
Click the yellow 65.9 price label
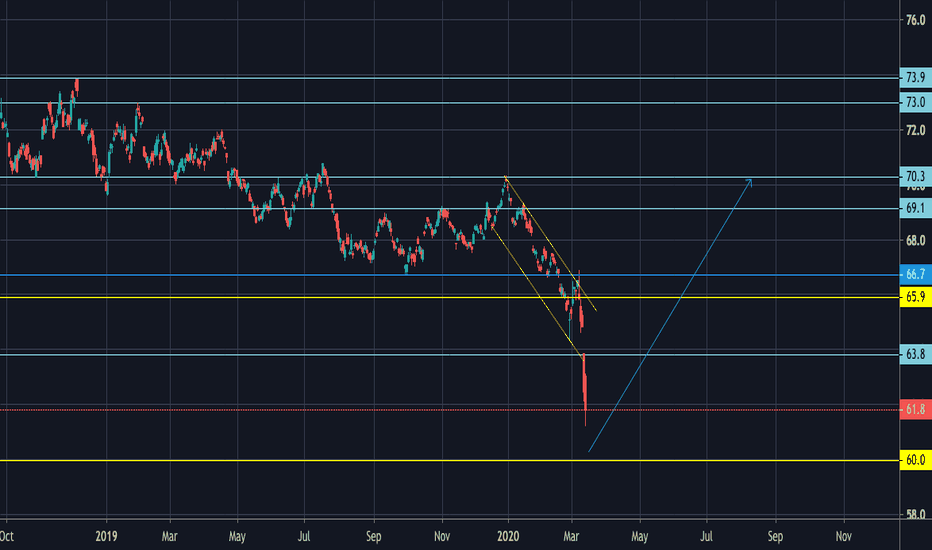(x=915, y=297)
